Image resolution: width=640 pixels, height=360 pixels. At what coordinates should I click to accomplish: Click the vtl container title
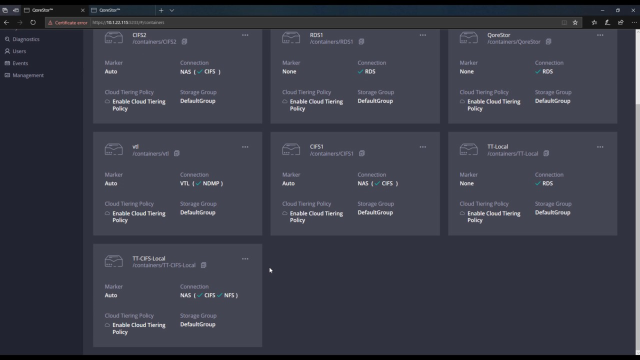(136, 147)
